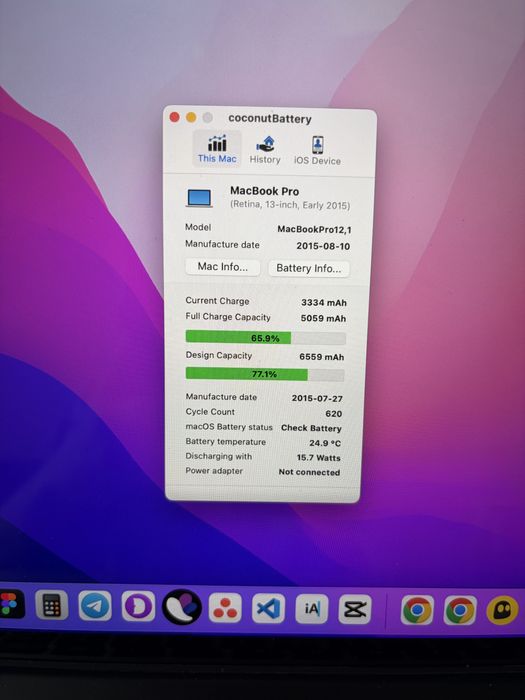Screen dimensions: 525x700
Task: Click the design capacity value "6559 mAh"
Action: coord(321,357)
